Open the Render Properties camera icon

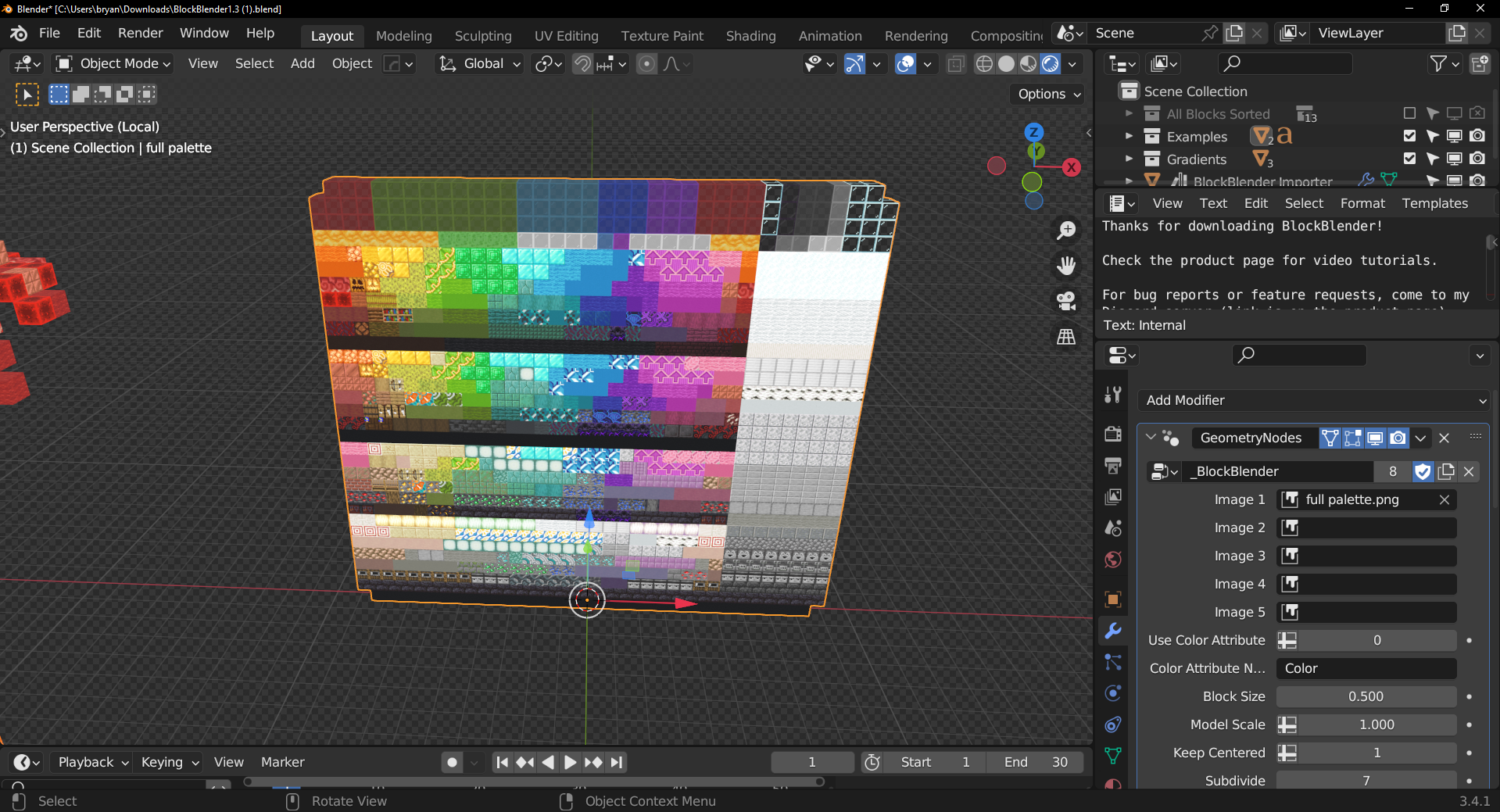coord(1113,433)
